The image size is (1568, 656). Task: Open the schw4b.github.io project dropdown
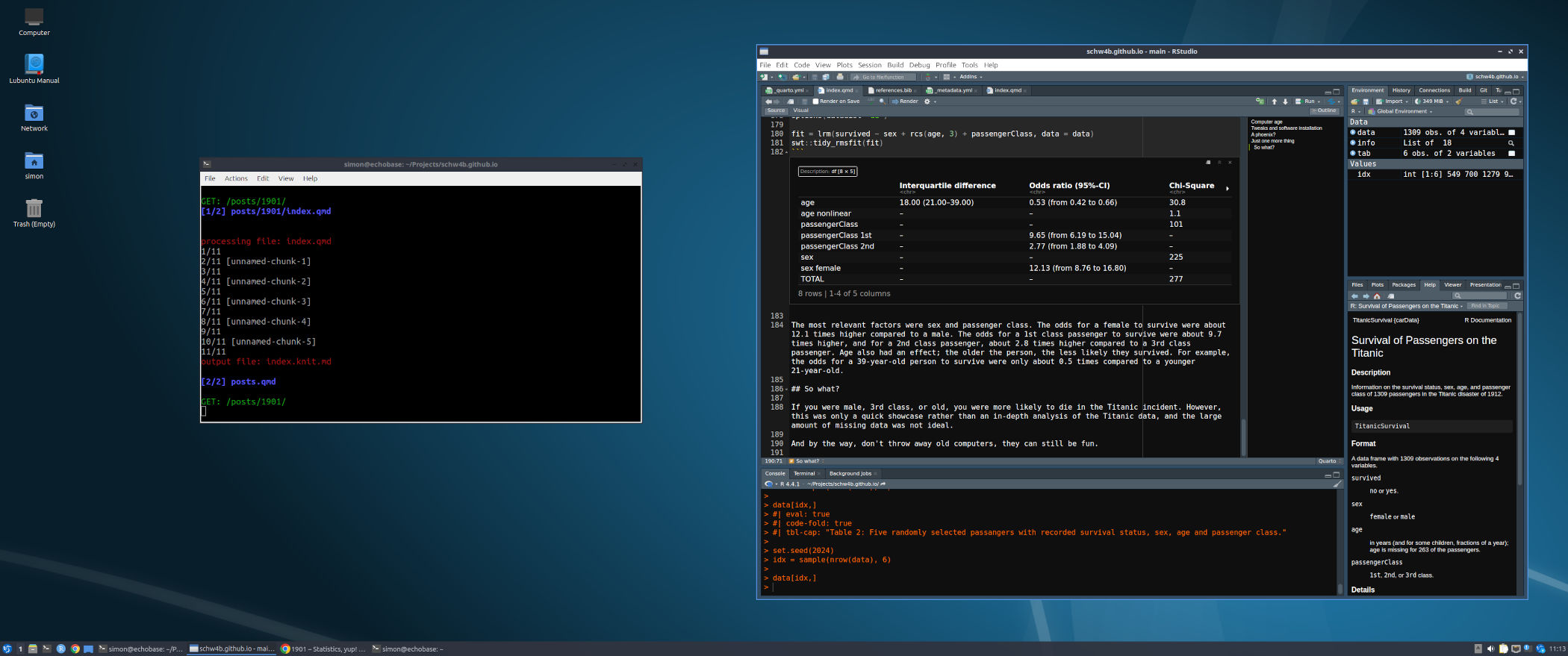(x=1496, y=77)
